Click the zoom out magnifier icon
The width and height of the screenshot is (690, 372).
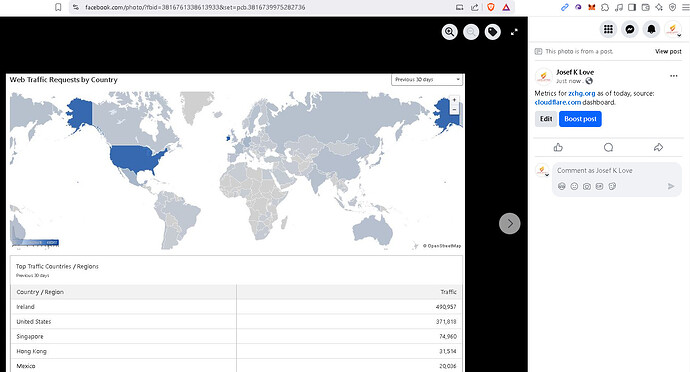[471, 32]
